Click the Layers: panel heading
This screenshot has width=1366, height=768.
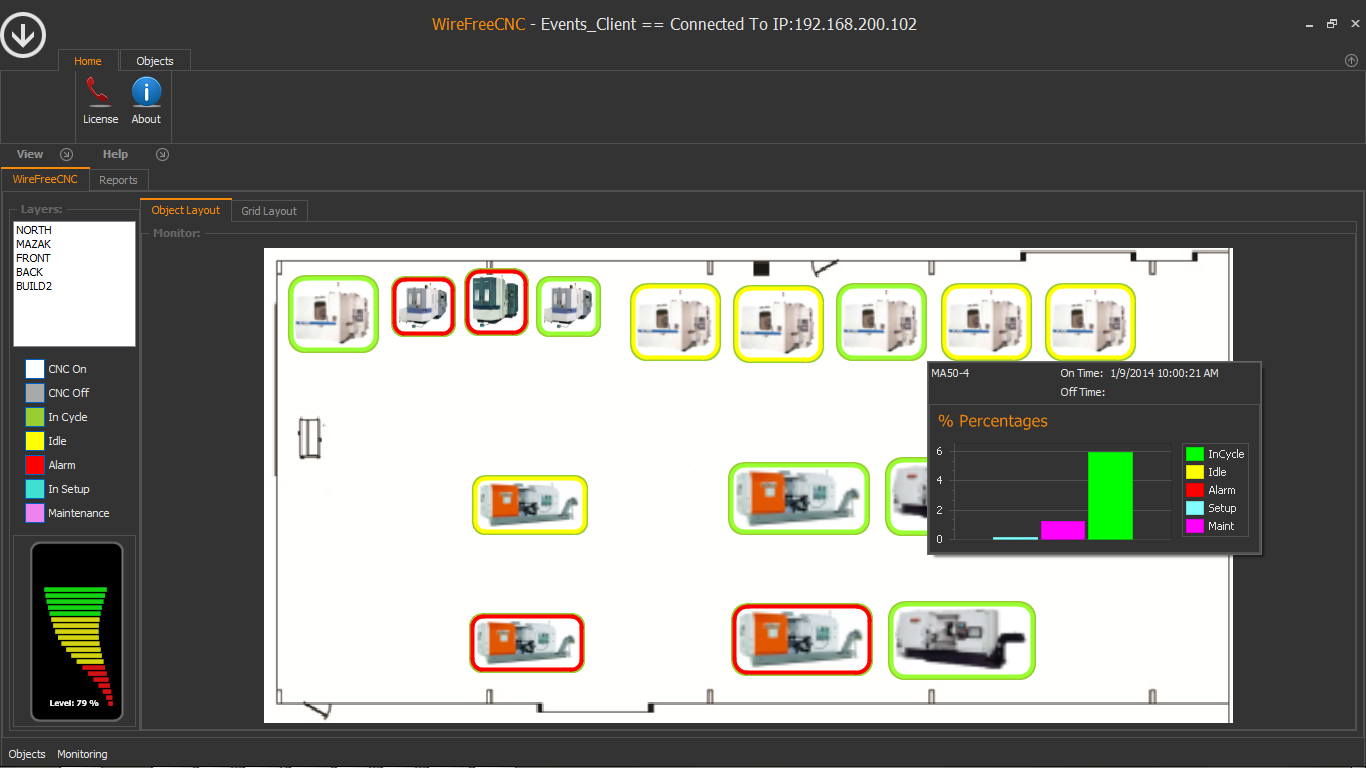pyautogui.click(x=41, y=209)
